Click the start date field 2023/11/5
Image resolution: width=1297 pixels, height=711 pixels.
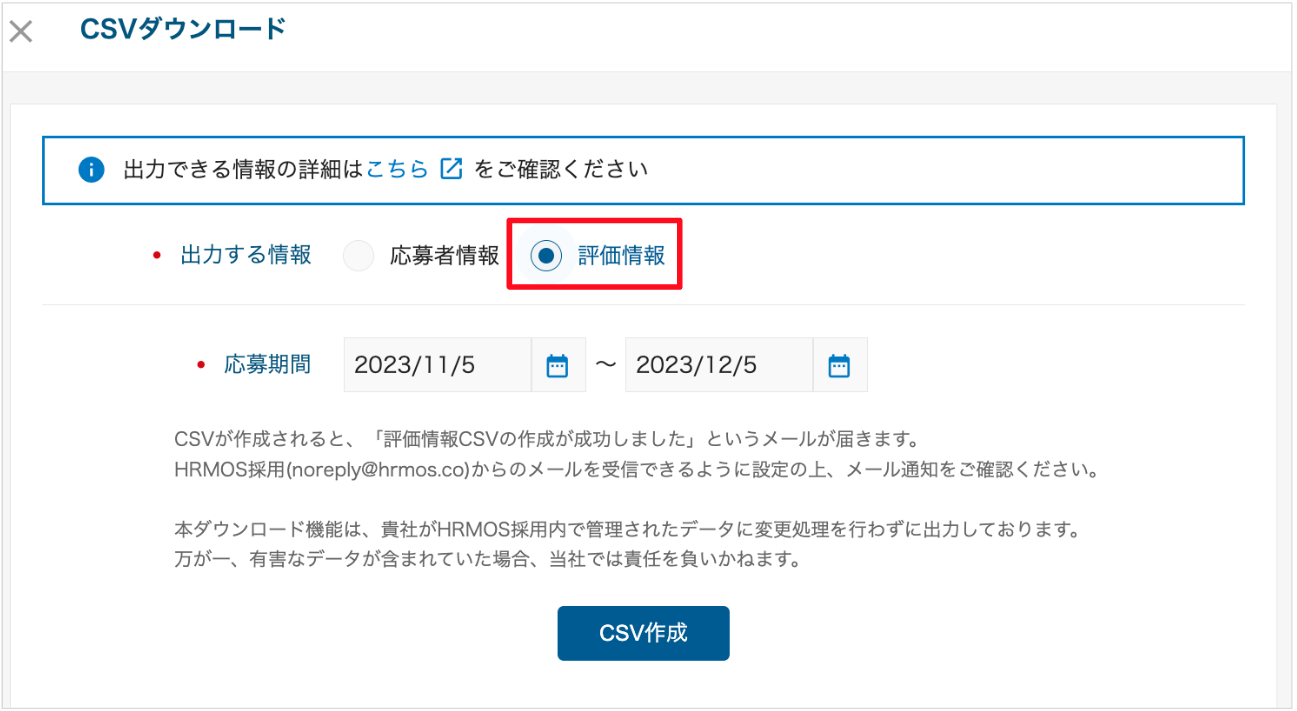pyautogui.click(x=437, y=365)
